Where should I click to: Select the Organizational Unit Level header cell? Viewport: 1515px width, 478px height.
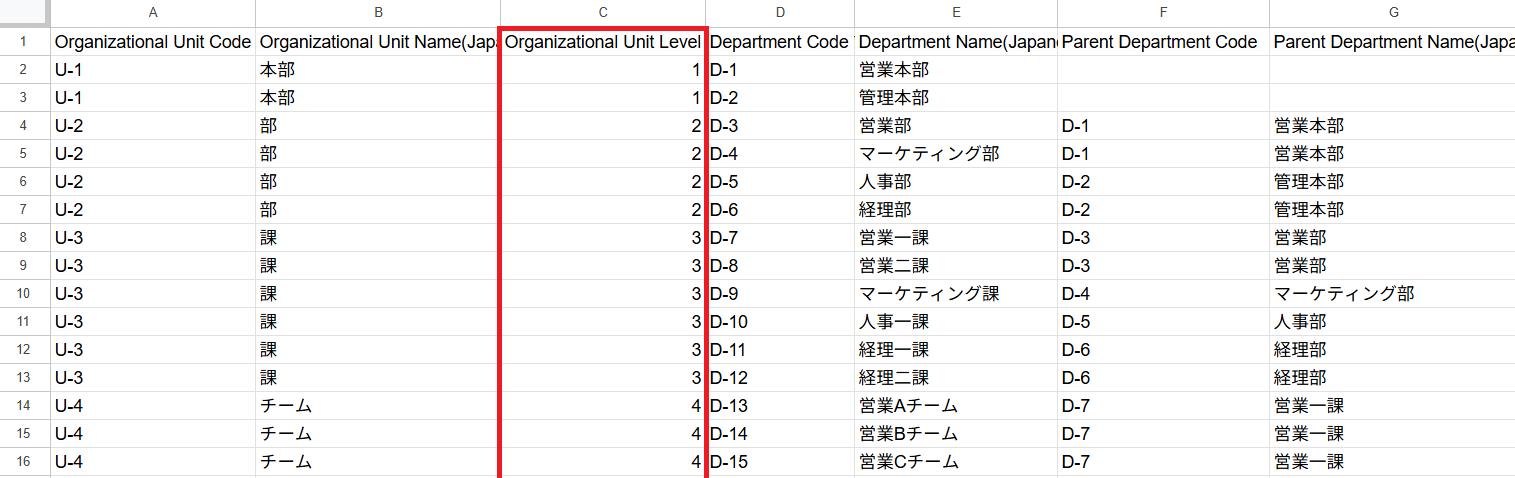(x=603, y=42)
